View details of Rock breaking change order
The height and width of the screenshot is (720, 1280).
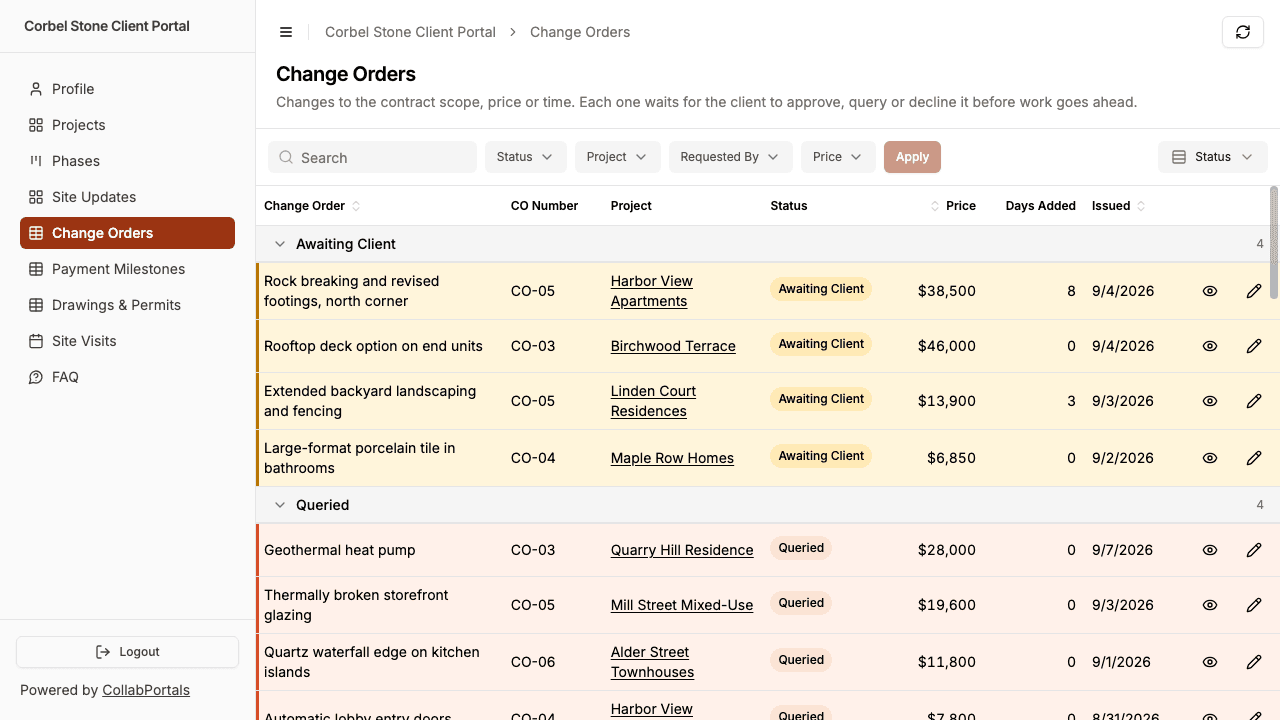tap(1210, 291)
